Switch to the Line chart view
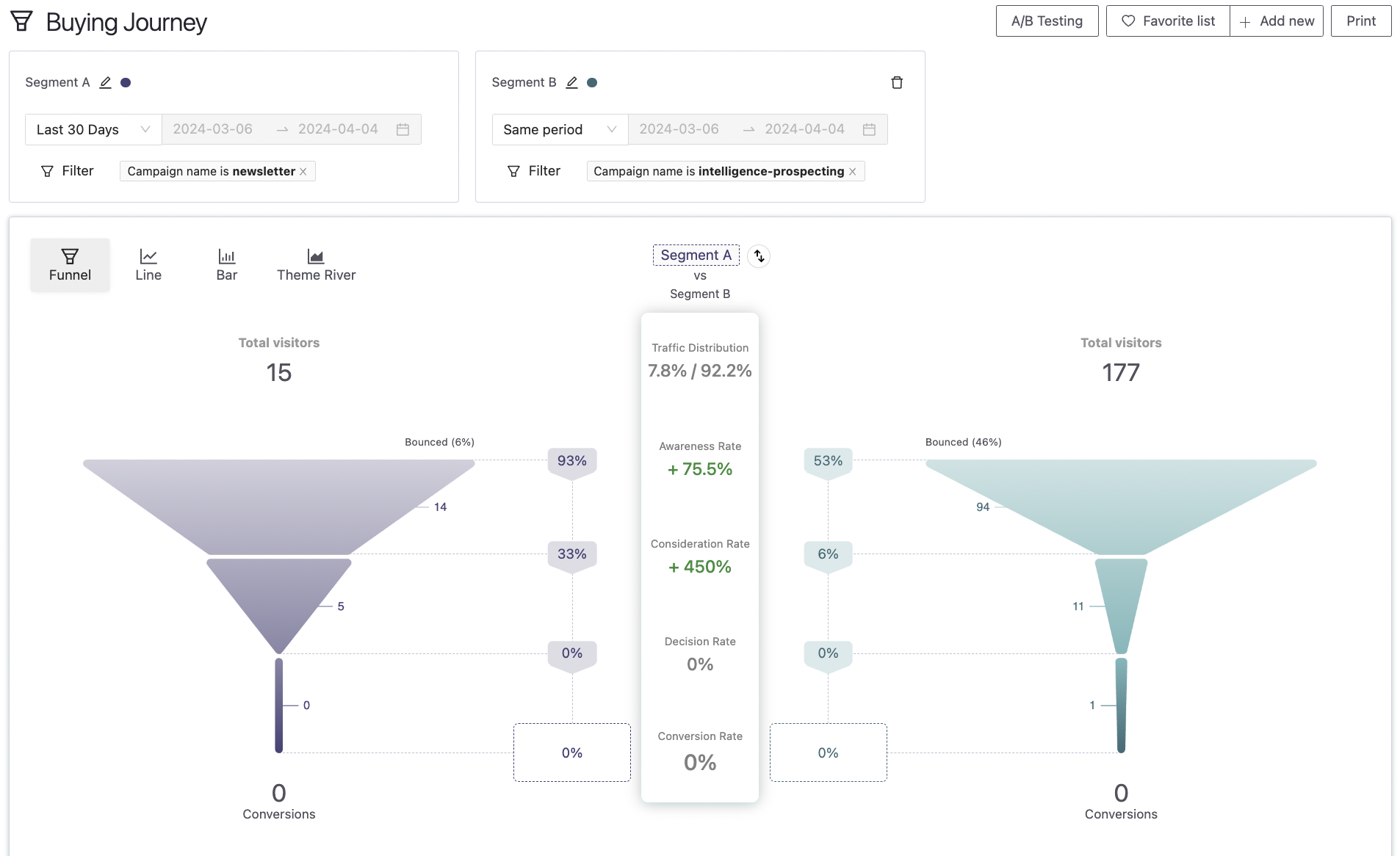Image resolution: width=1400 pixels, height=856 pixels. [x=148, y=265]
